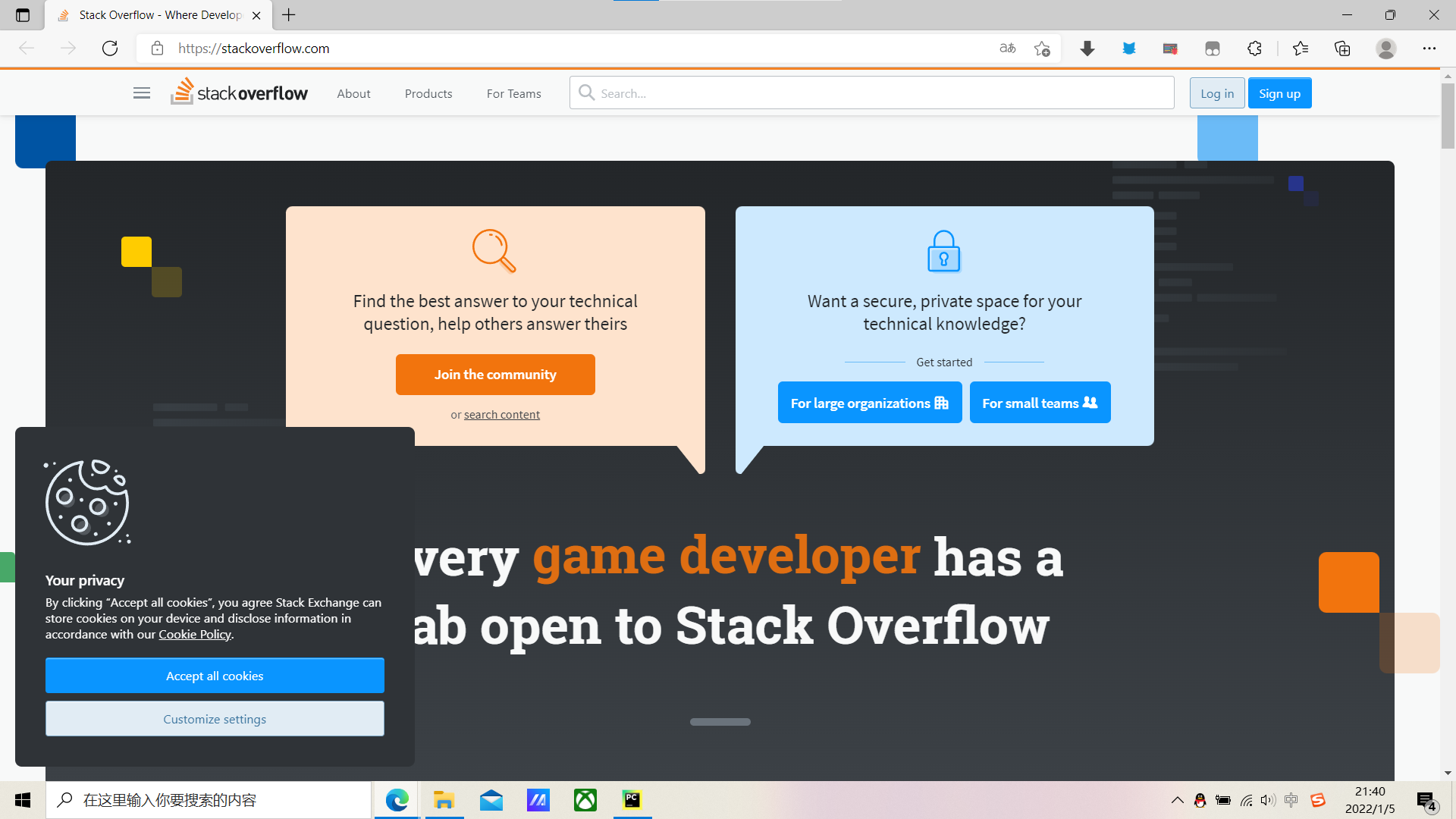Screen dimensions: 1456x819
Task: Click the browser forward arrow
Action: 68,49
